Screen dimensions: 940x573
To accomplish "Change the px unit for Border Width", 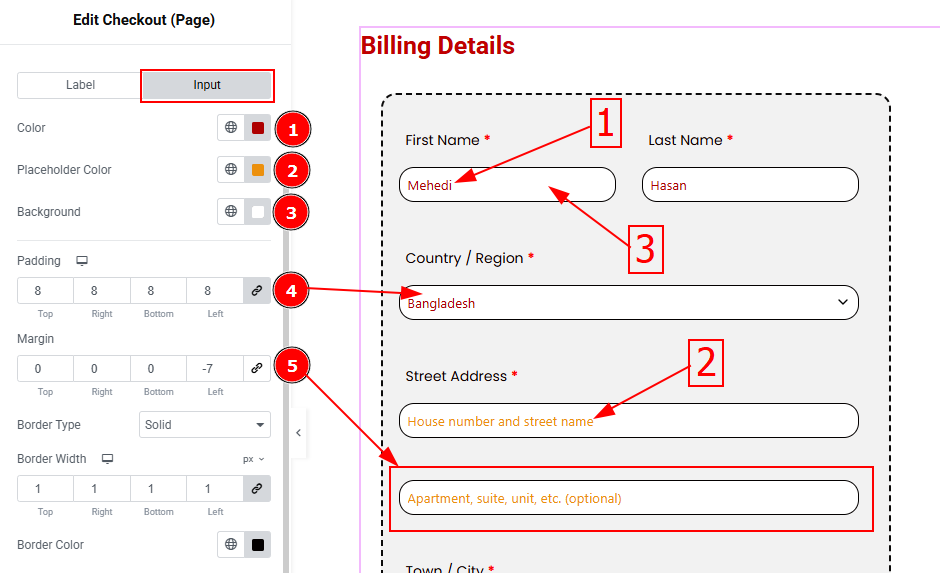I will point(254,459).
